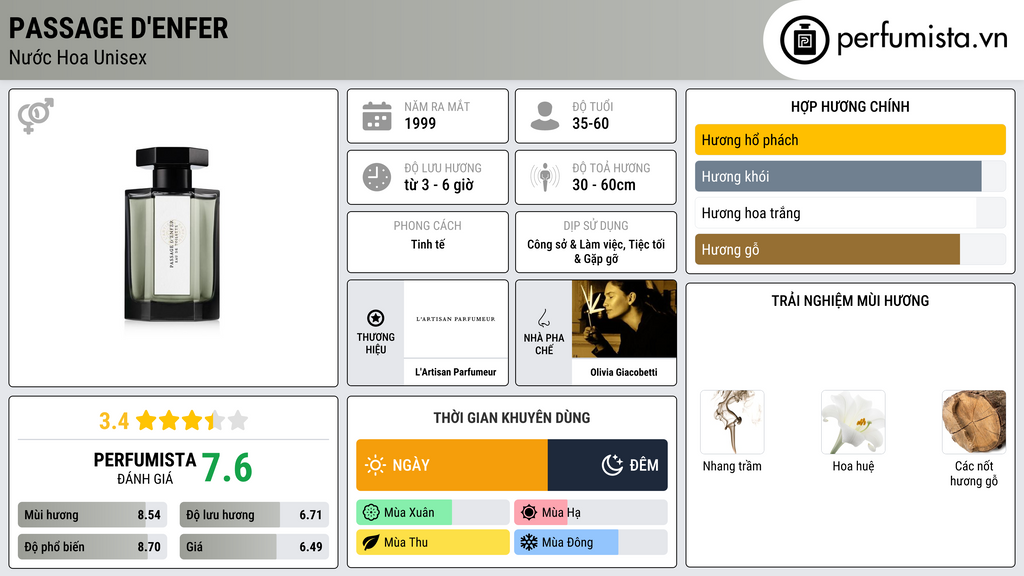
Task: Click the từ 3 - 6 giờ longevity value
Action: click(x=439, y=185)
